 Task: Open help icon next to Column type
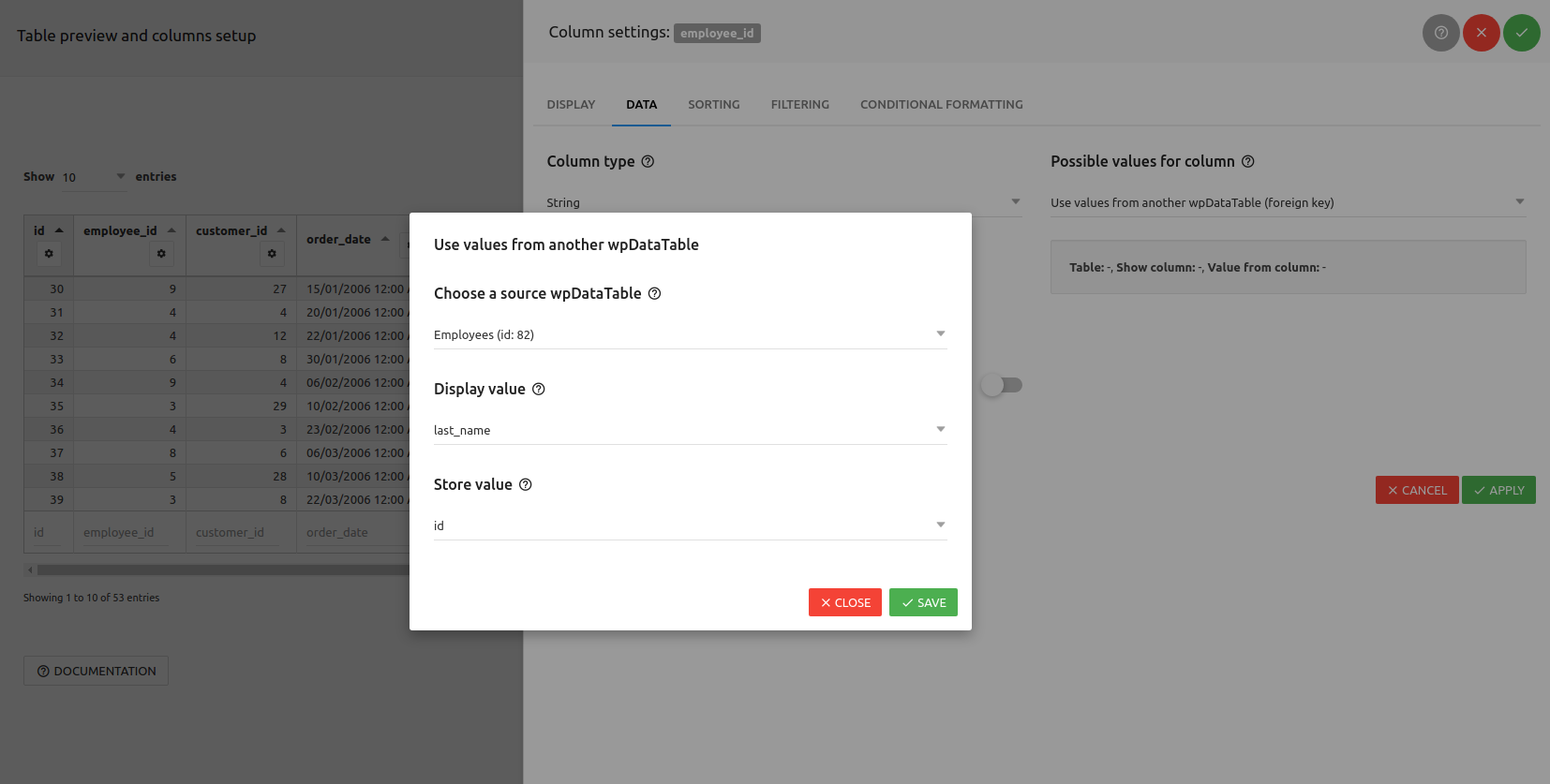tap(648, 161)
